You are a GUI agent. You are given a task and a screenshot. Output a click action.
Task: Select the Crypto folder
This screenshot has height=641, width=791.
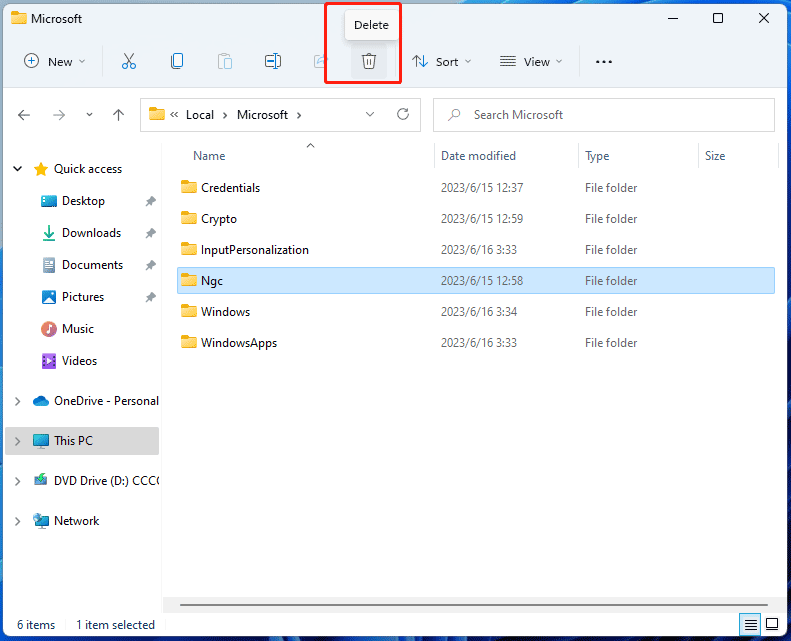476,219
